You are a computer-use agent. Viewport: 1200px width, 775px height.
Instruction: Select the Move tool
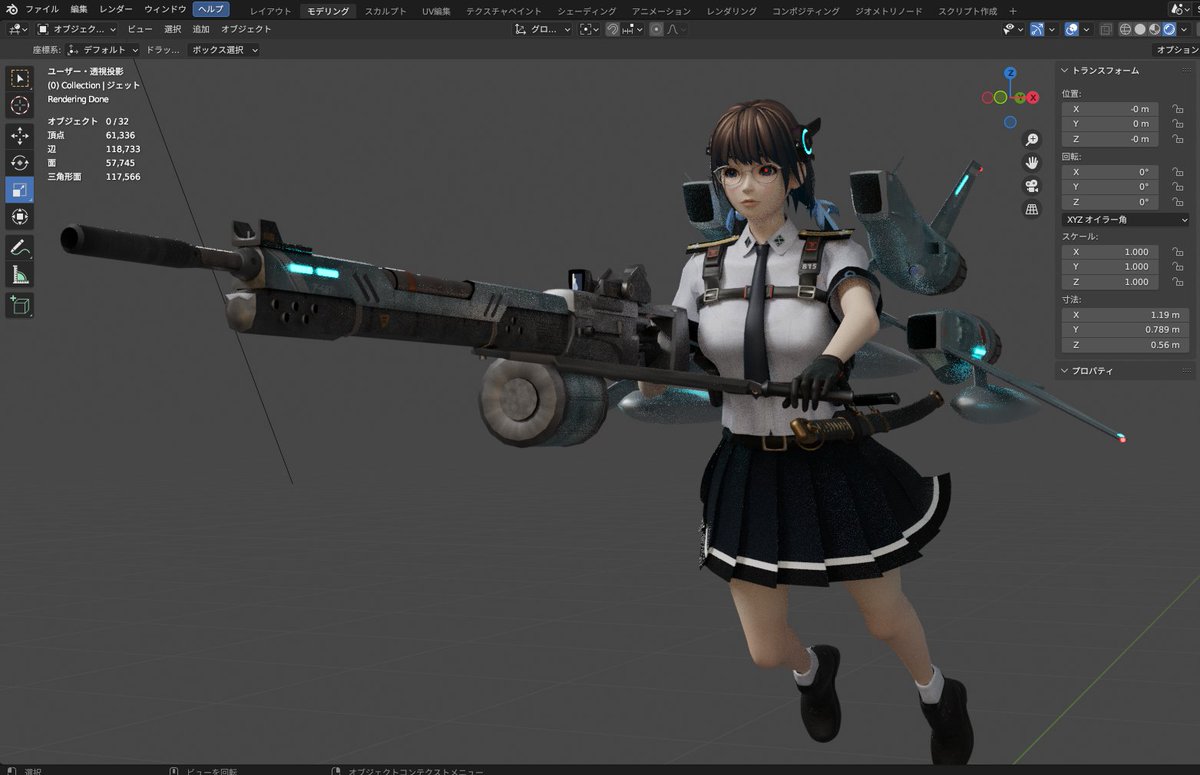click(x=20, y=135)
